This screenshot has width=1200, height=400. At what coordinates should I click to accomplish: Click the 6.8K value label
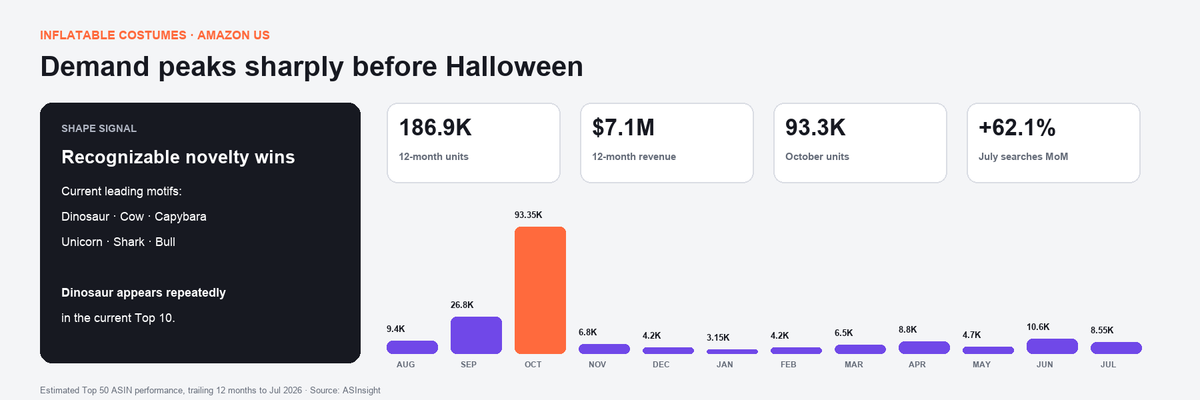coord(588,332)
